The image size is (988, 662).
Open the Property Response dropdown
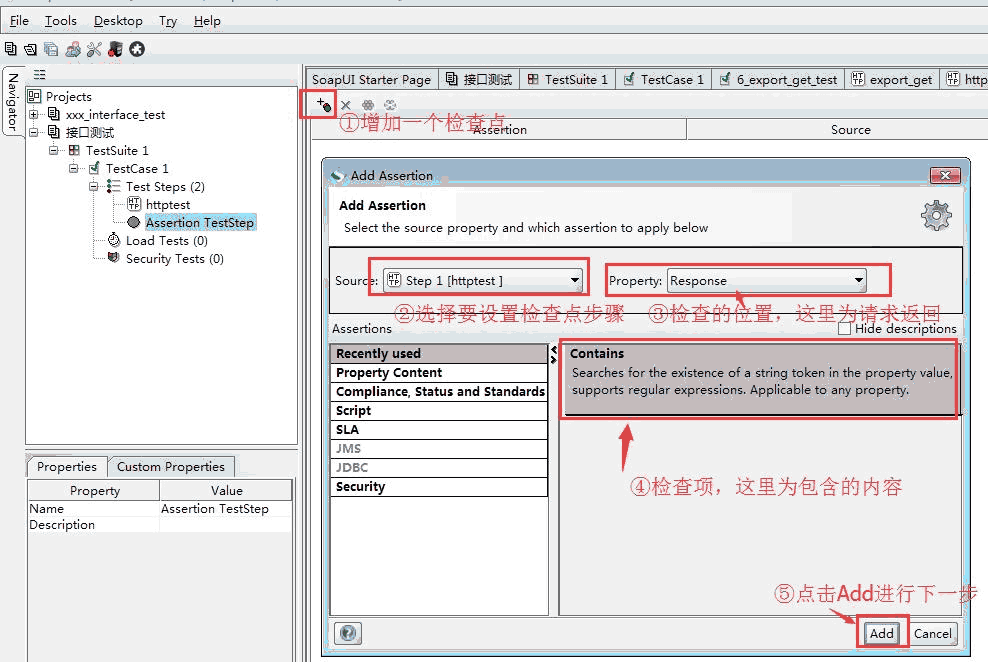click(x=766, y=280)
